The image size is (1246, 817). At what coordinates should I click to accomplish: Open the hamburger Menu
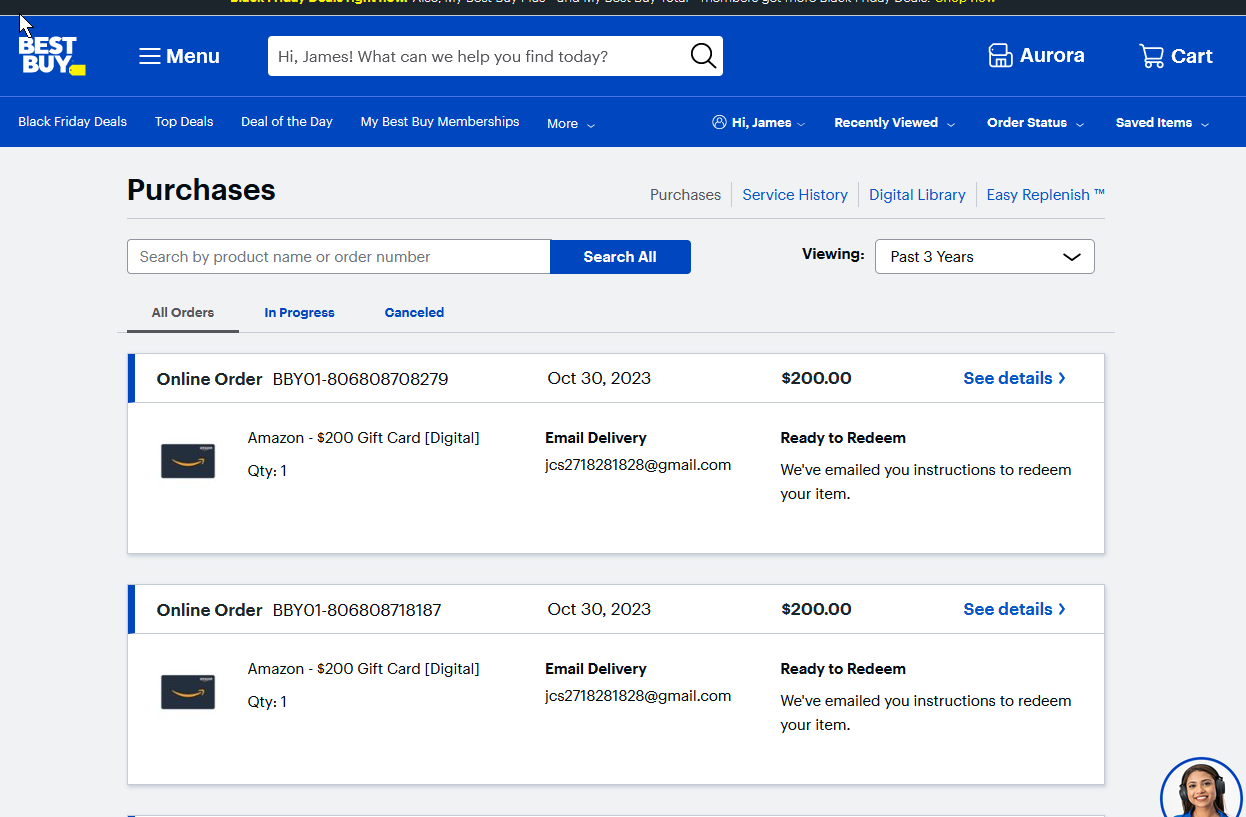point(179,56)
